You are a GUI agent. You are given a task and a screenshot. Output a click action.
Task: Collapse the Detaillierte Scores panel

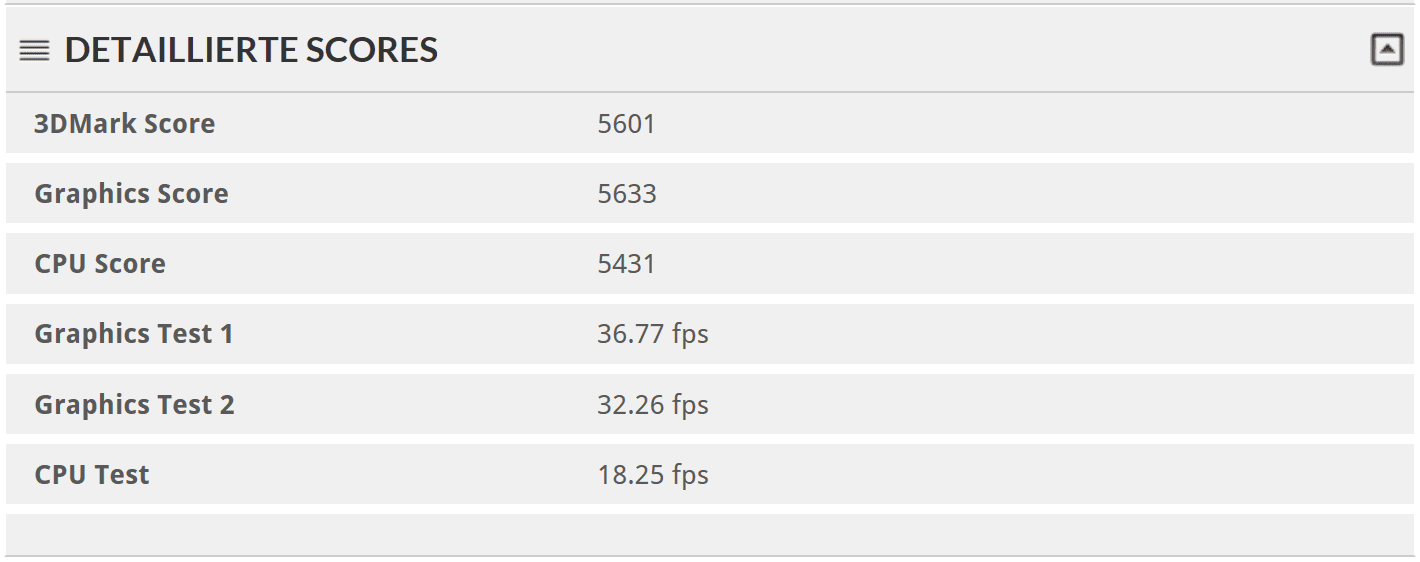coord(1387,49)
